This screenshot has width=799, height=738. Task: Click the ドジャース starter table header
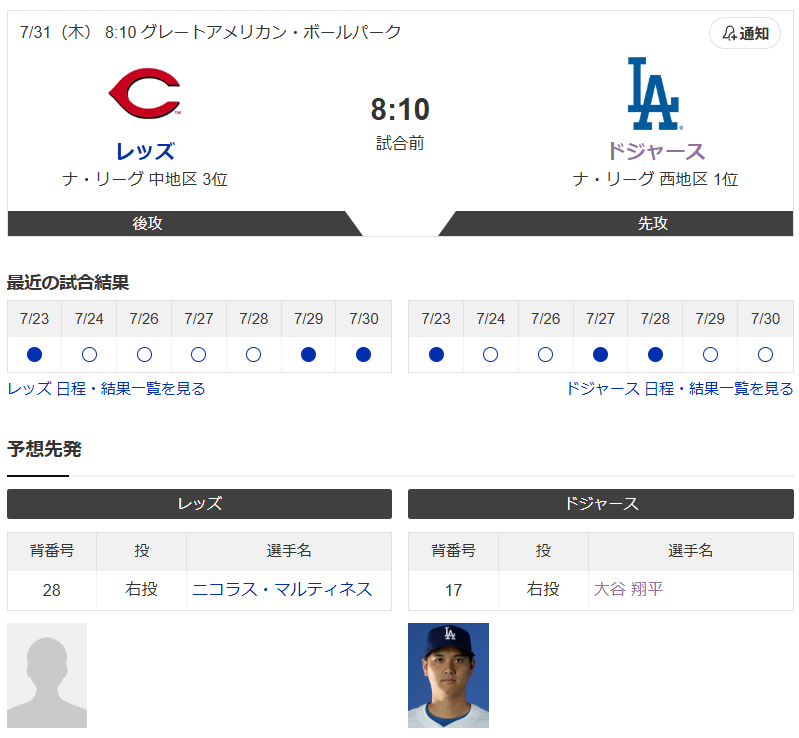(x=600, y=504)
